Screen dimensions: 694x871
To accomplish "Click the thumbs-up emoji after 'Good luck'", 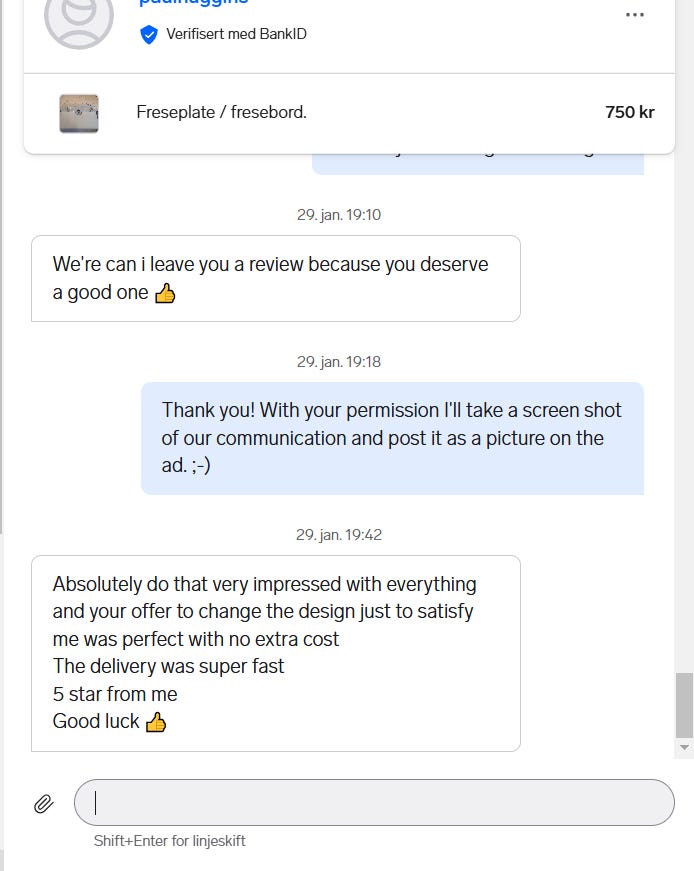I will pyautogui.click(x=156, y=722).
